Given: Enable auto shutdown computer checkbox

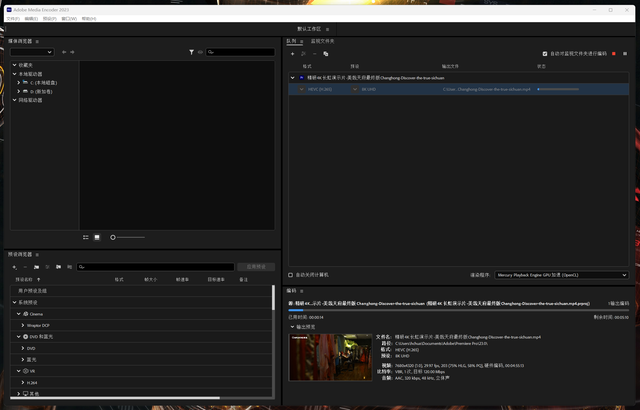Looking at the screenshot, I should 291,274.
